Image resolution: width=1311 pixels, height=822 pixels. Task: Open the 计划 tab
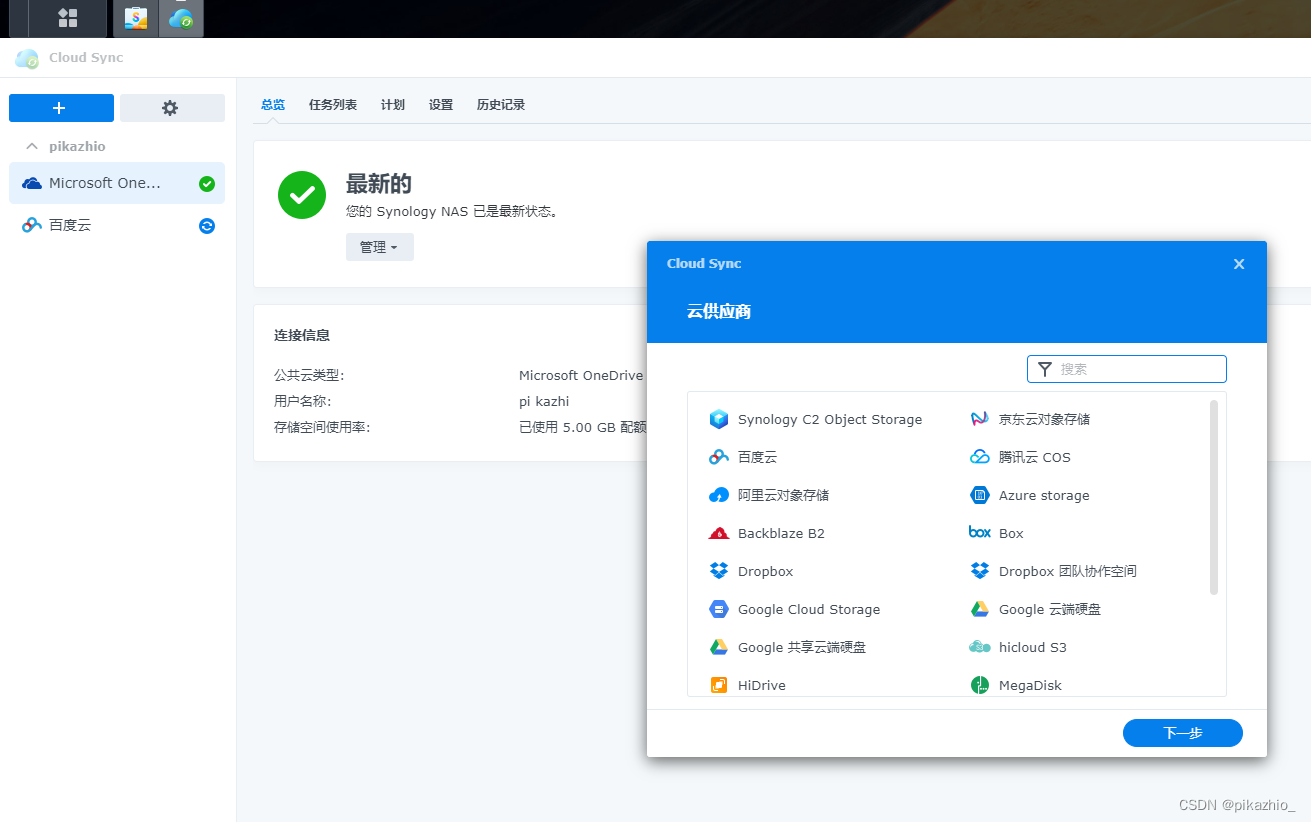tap(393, 104)
